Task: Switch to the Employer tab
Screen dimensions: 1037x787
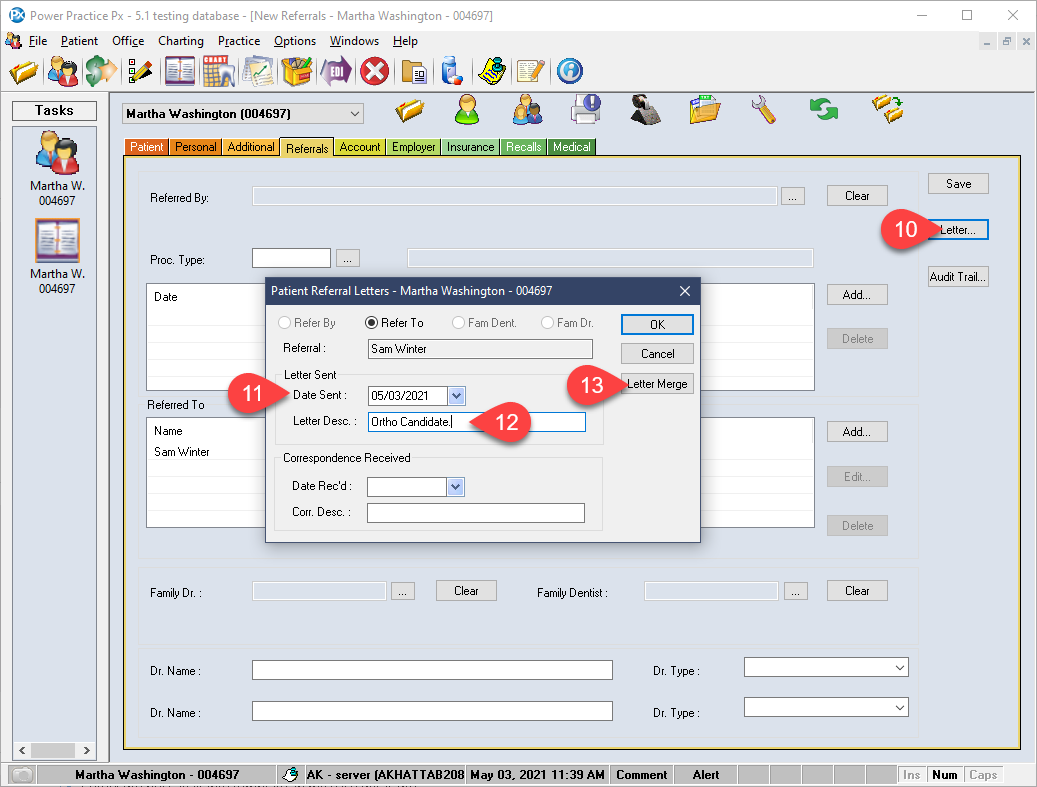Action: point(413,147)
